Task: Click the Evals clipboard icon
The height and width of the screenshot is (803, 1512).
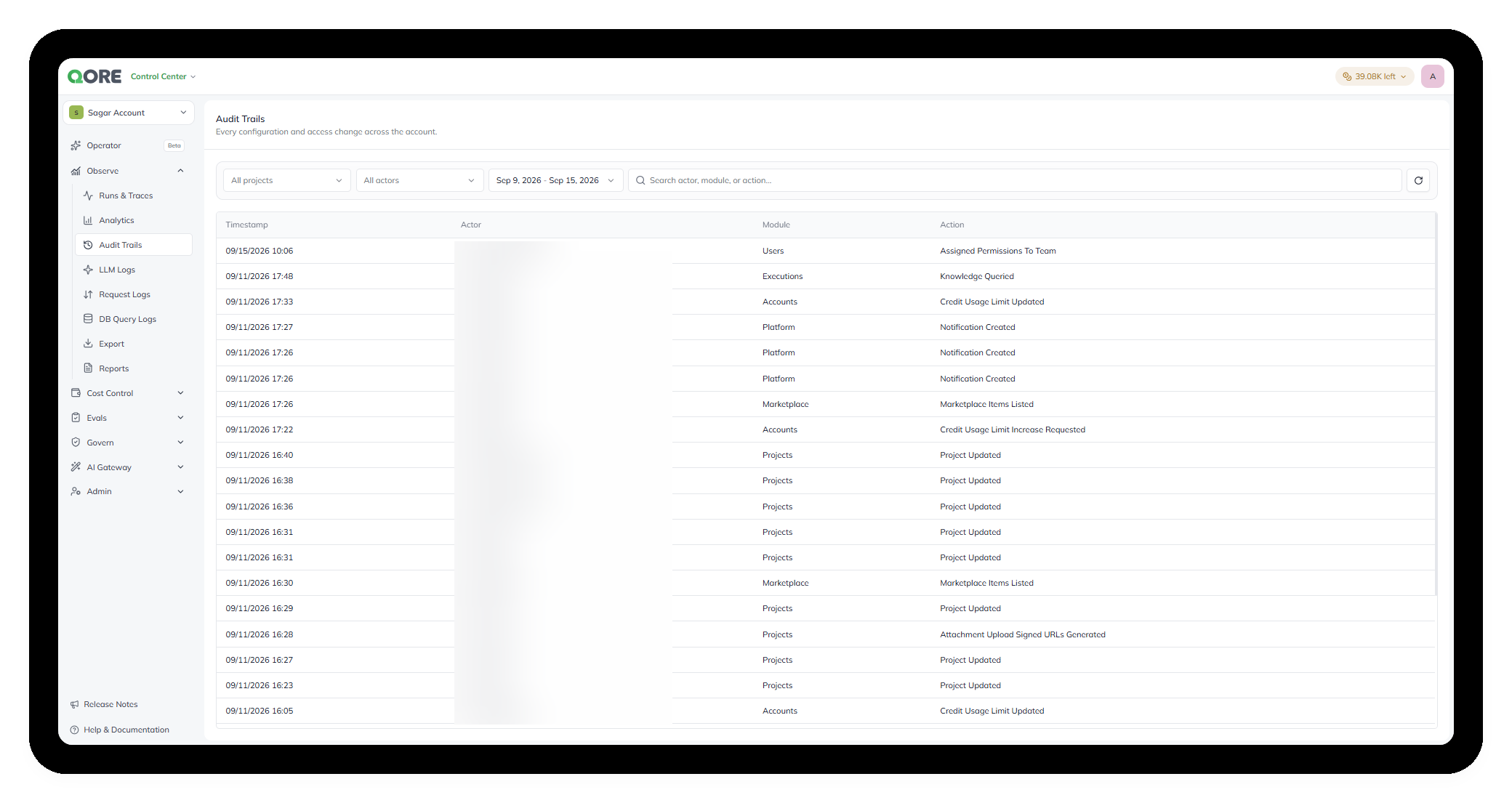Action: pos(76,418)
